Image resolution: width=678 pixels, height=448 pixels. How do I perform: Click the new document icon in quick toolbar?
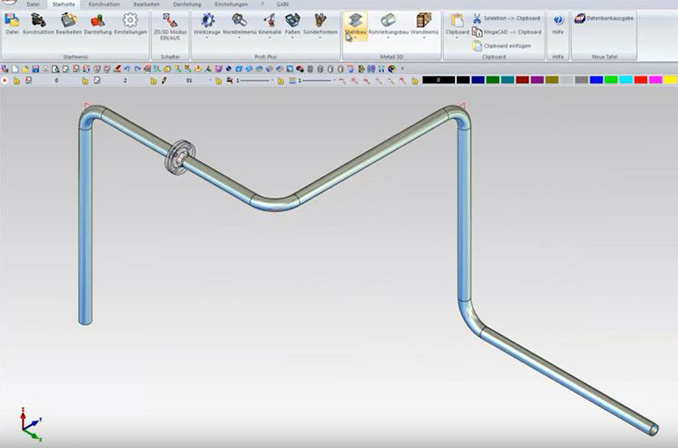coord(15,69)
